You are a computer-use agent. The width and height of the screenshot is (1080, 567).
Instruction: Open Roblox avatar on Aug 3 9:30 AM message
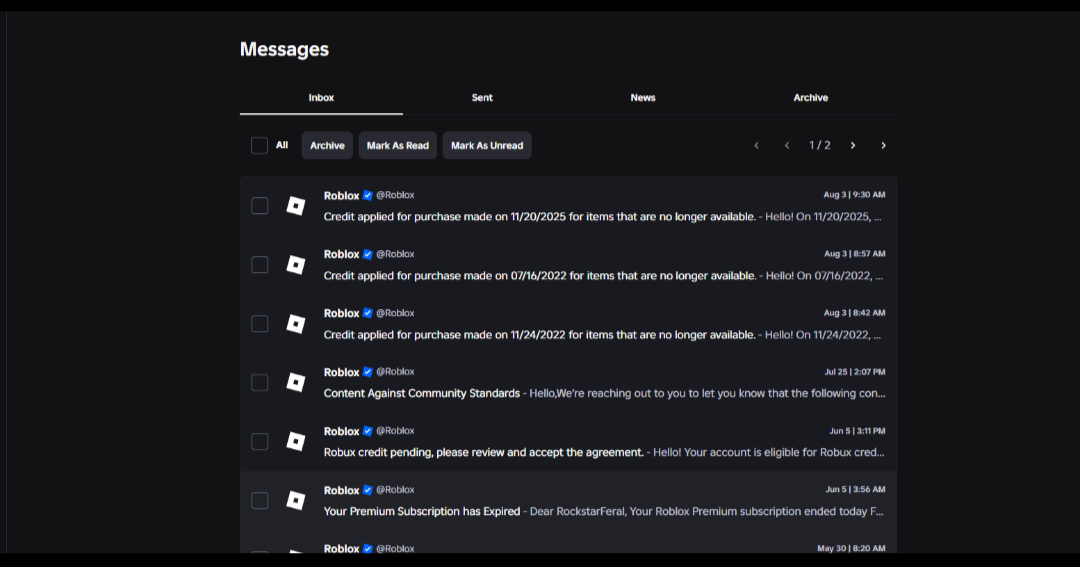pyautogui.click(x=295, y=205)
